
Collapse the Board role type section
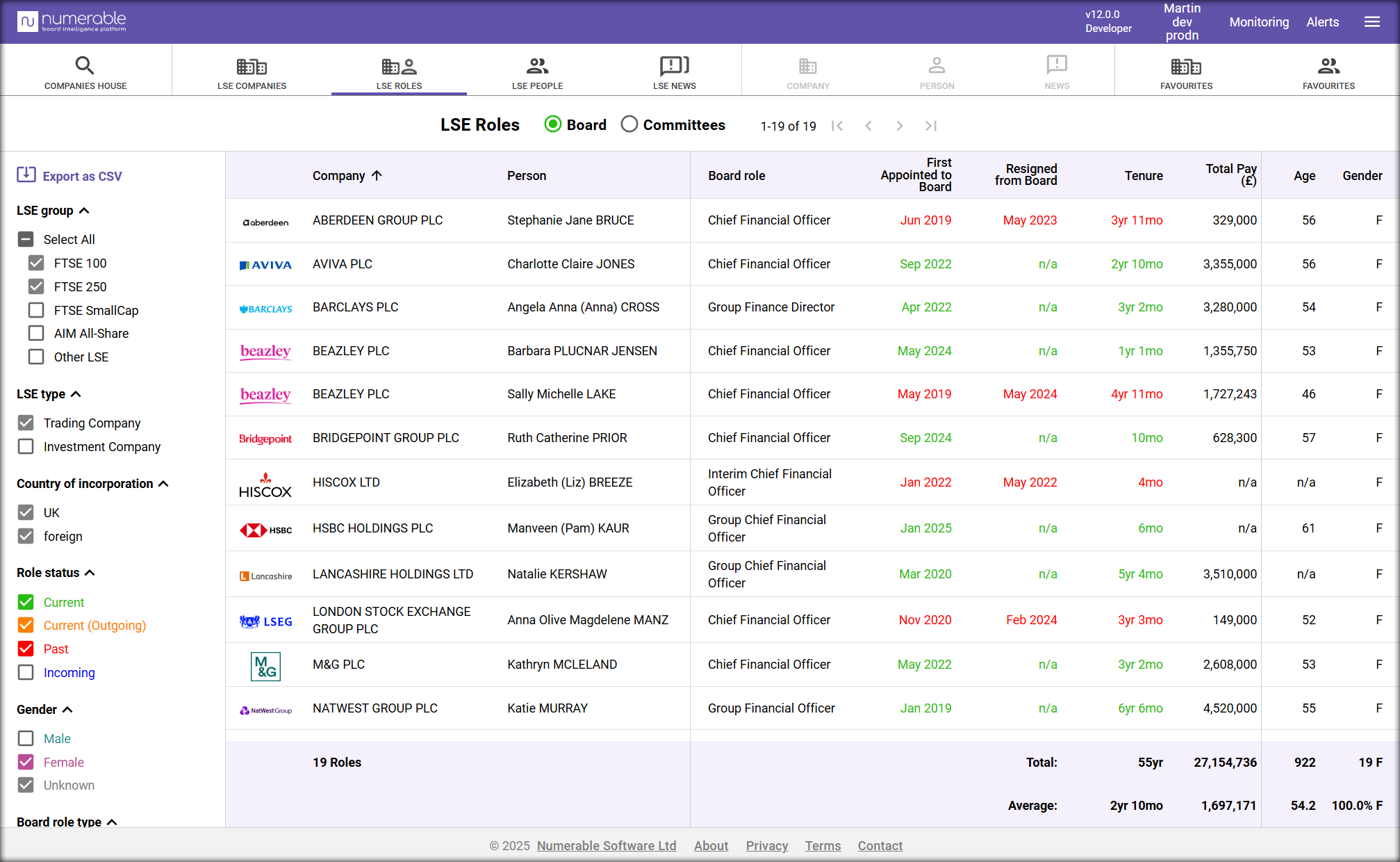click(112, 822)
